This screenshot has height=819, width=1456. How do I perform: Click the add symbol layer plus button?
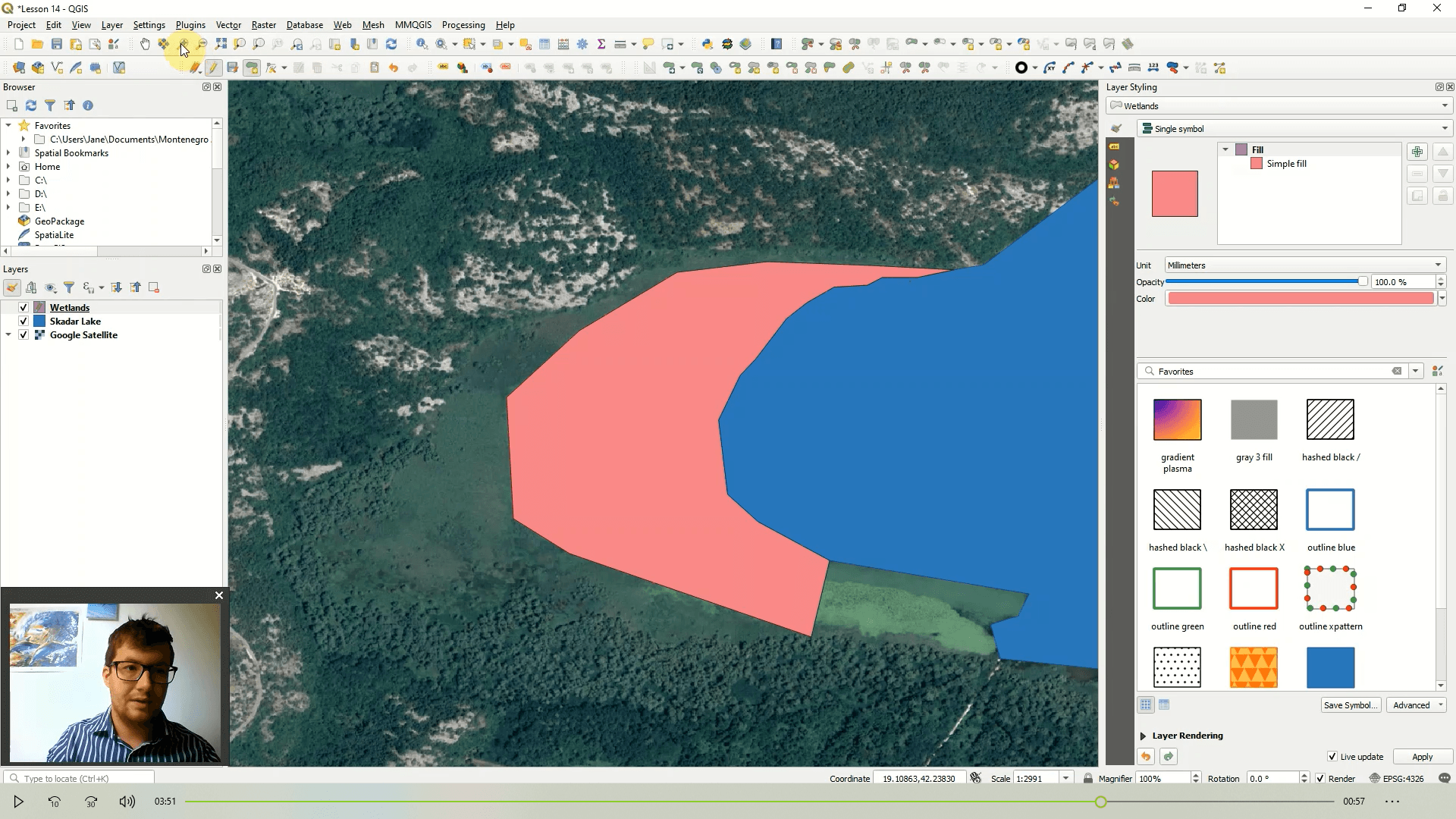[x=1417, y=152]
